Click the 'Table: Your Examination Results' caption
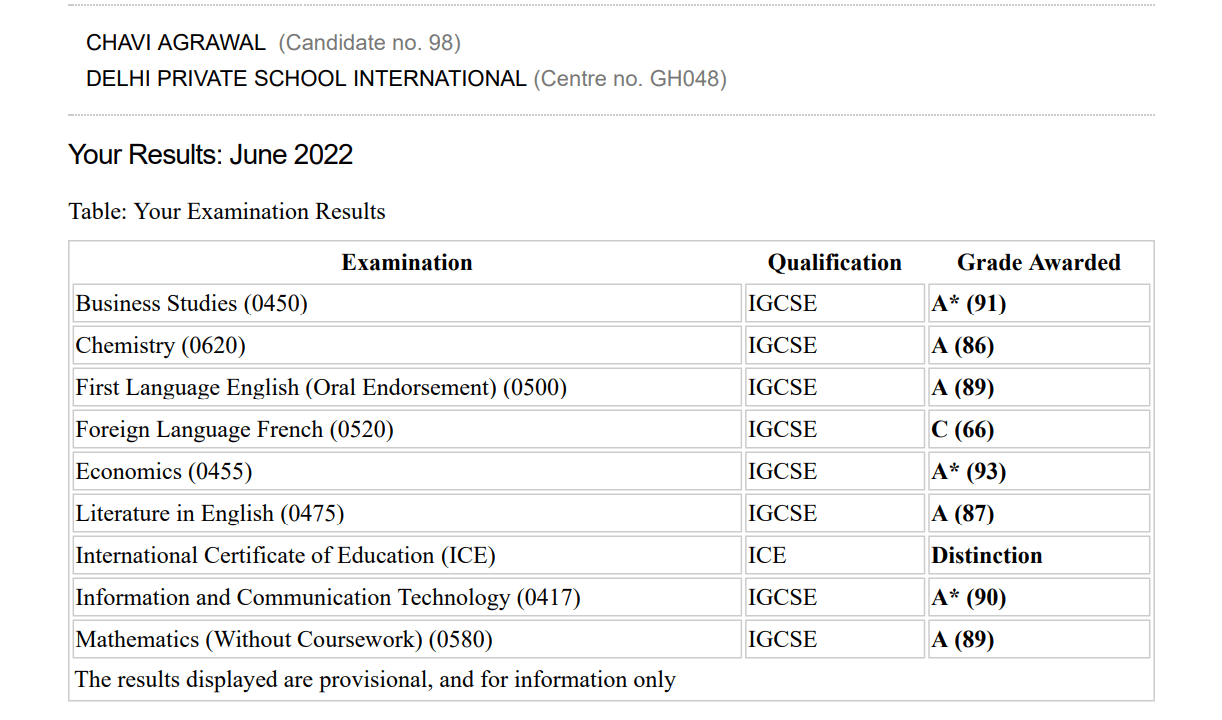 click(x=227, y=212)
